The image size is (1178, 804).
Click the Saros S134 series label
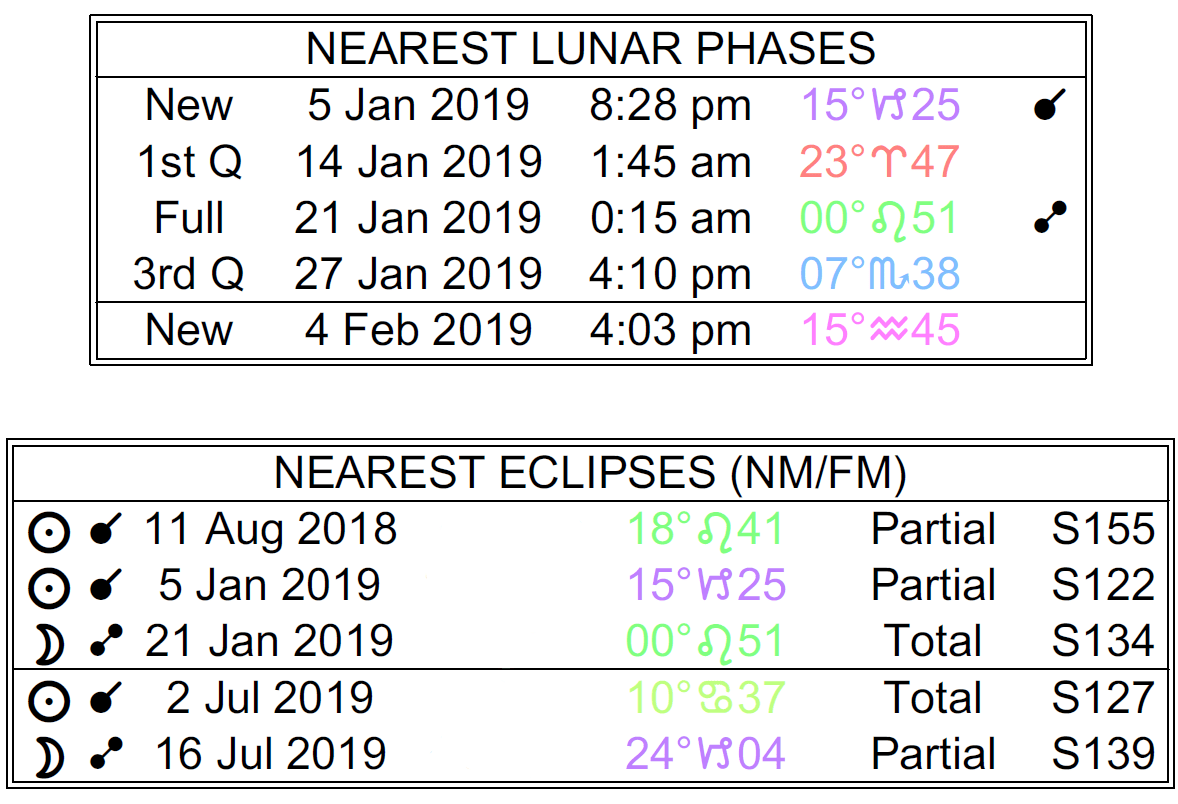click(x=1103, y=641)
